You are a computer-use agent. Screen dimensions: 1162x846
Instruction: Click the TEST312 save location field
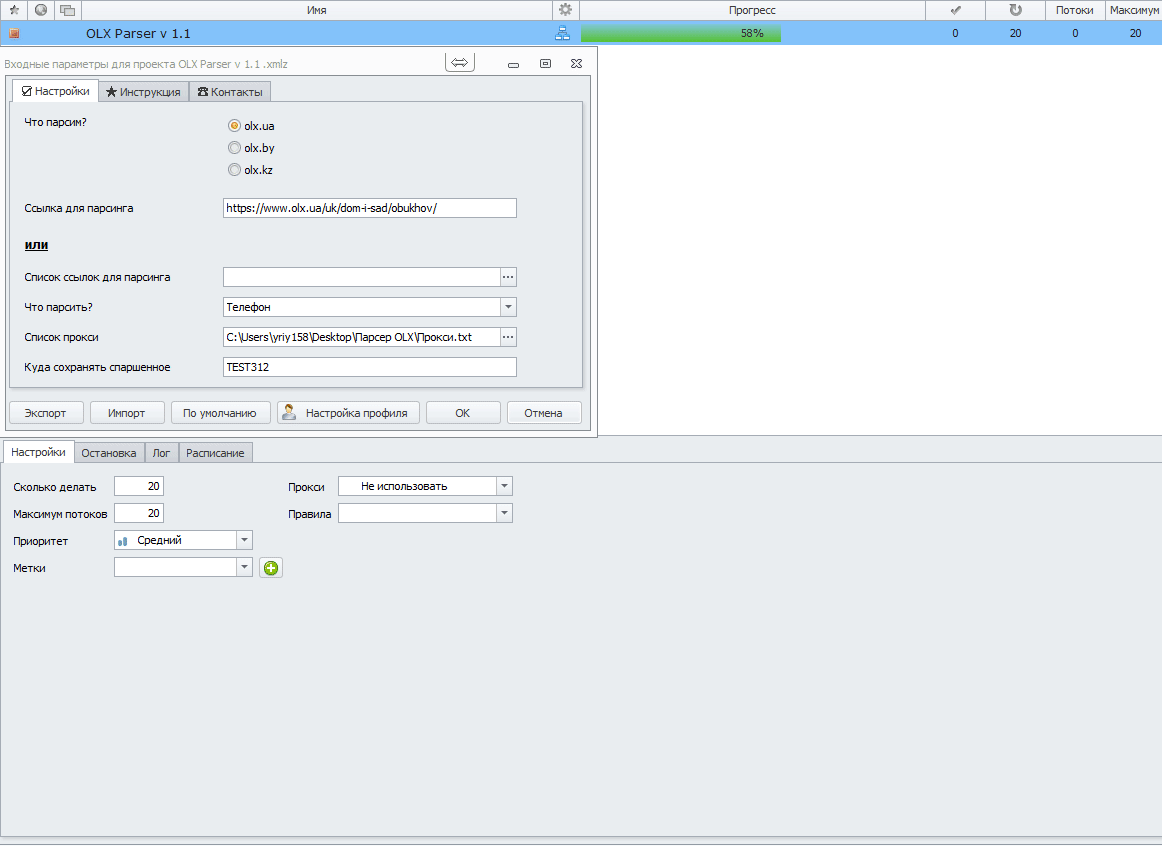point(370,367)
